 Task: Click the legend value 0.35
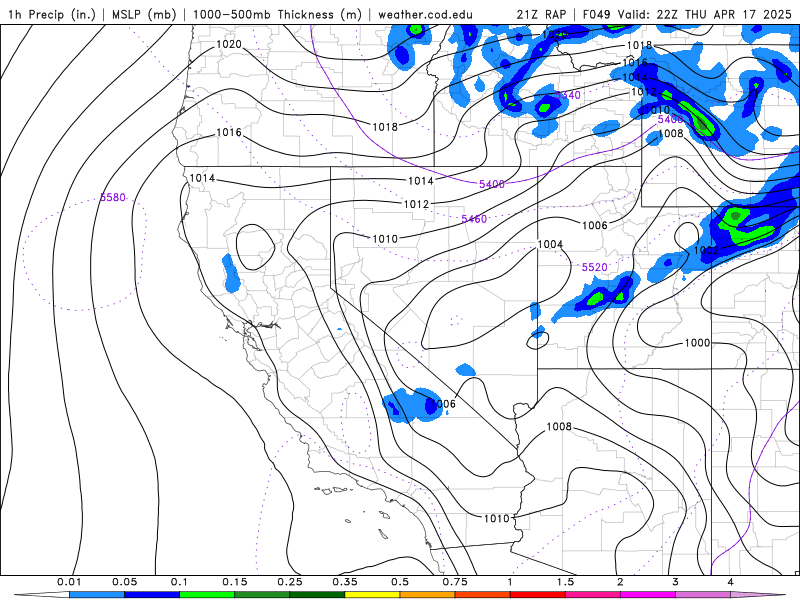345,582
